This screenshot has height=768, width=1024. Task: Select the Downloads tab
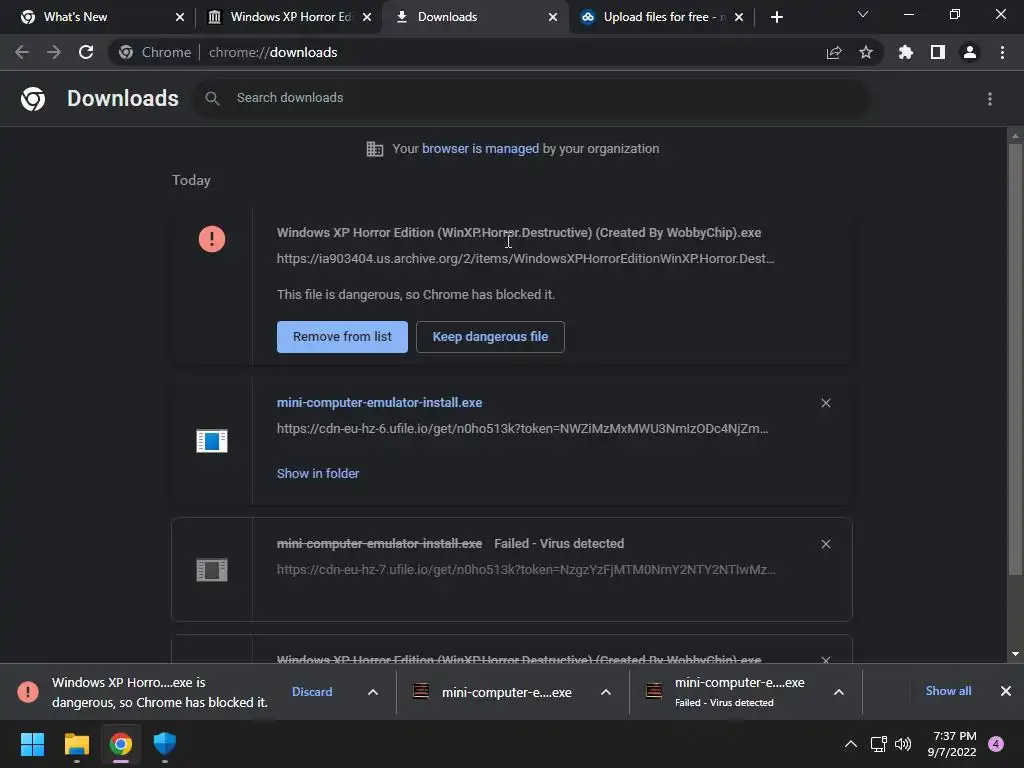click(475, 17)
